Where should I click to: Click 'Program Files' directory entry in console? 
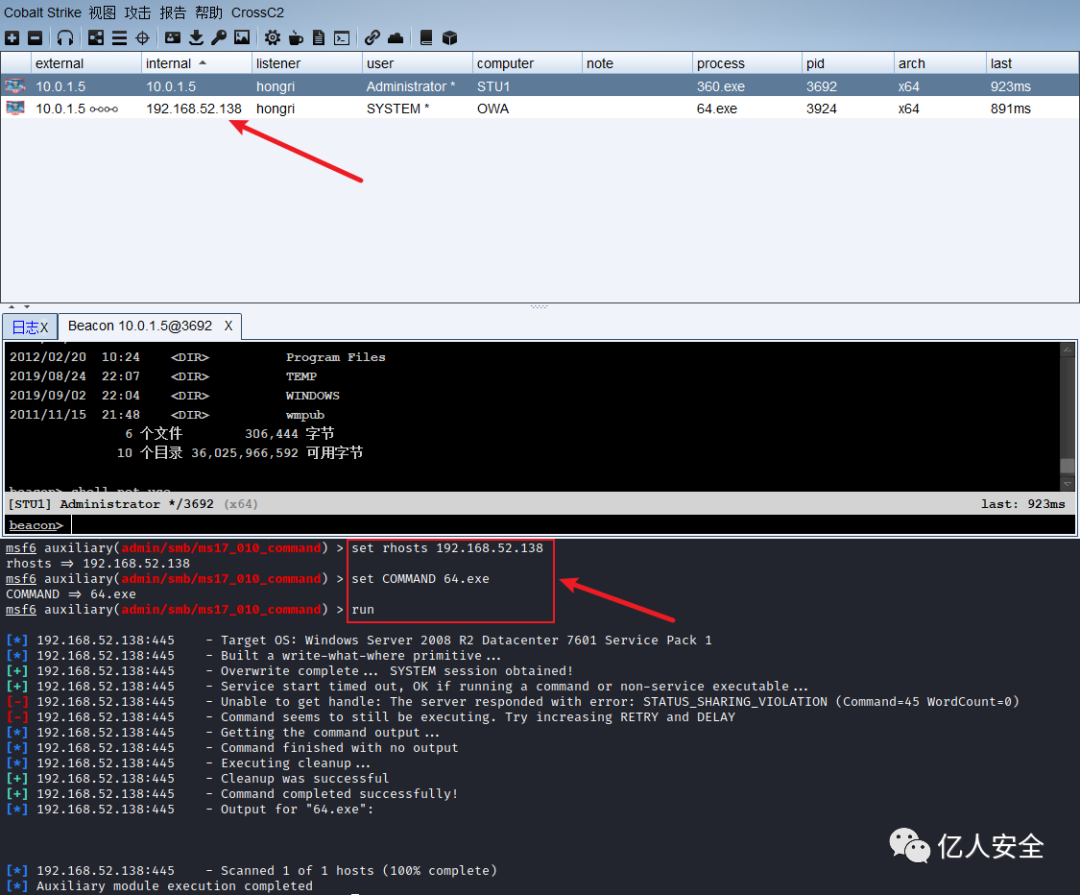coord(335,357)
